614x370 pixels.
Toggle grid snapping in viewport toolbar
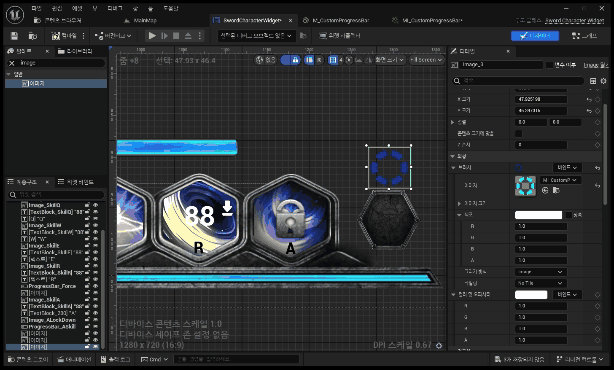(333, 60)
